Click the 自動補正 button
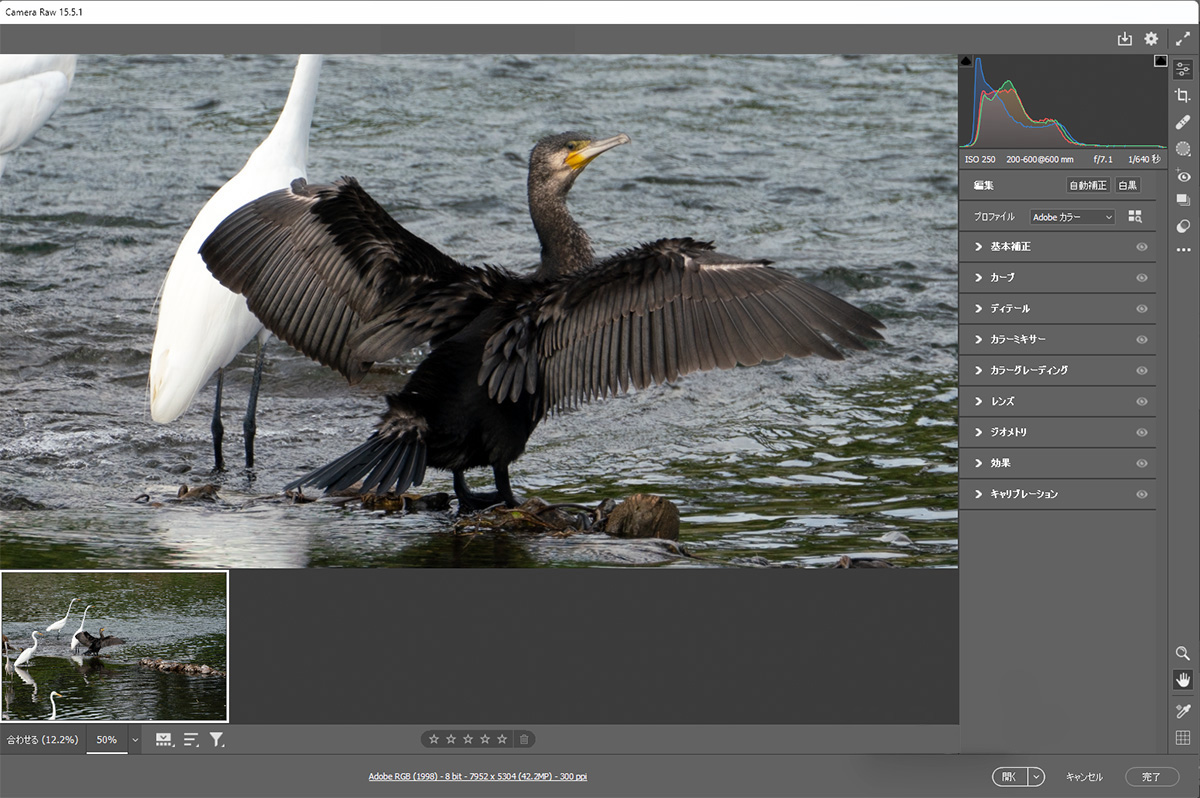Viewport: 1200px width, 798px height. (x=1088, y=186)
